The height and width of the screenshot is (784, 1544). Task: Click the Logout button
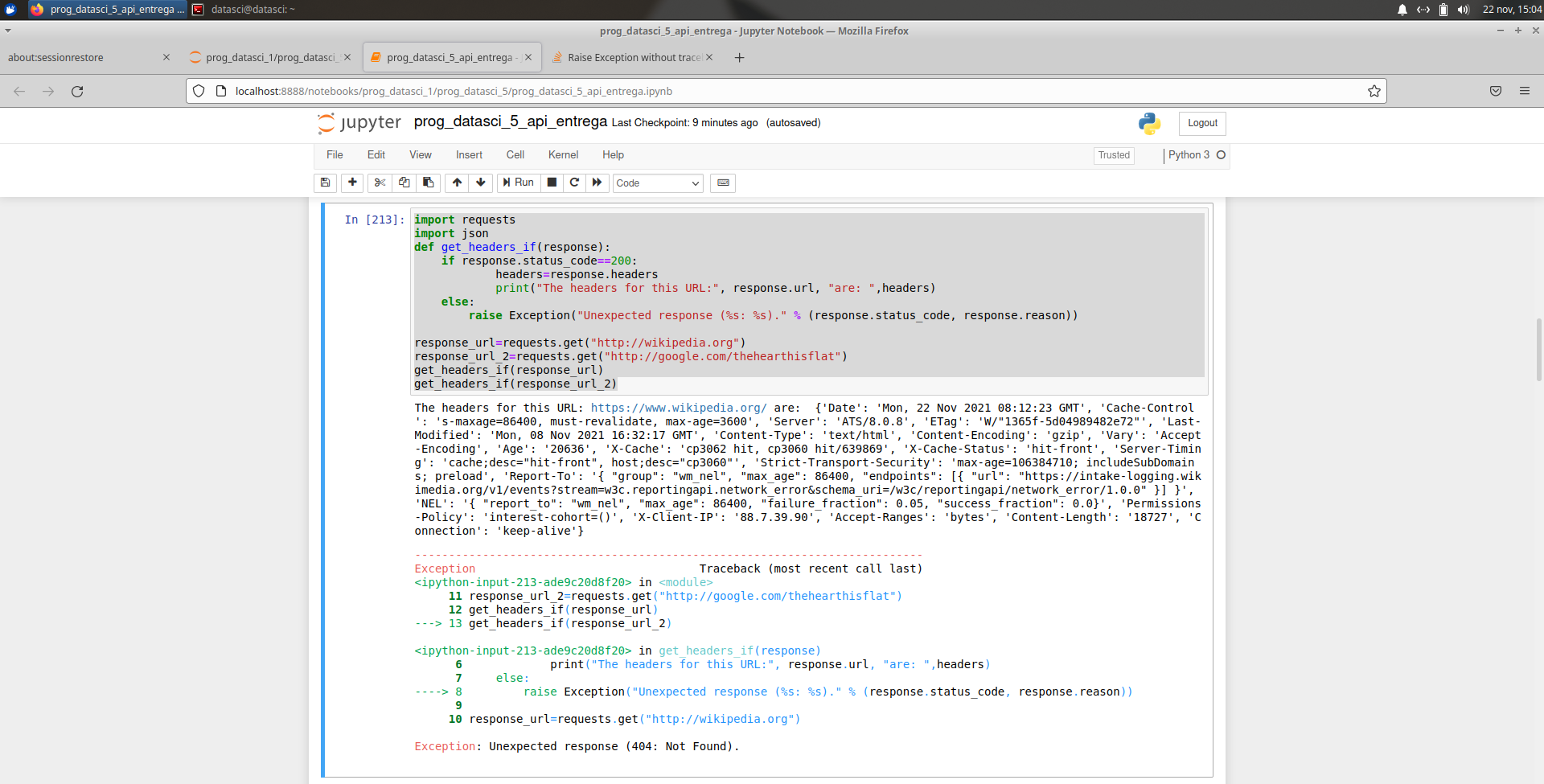pyautogui.click(x=1202, y=123)
